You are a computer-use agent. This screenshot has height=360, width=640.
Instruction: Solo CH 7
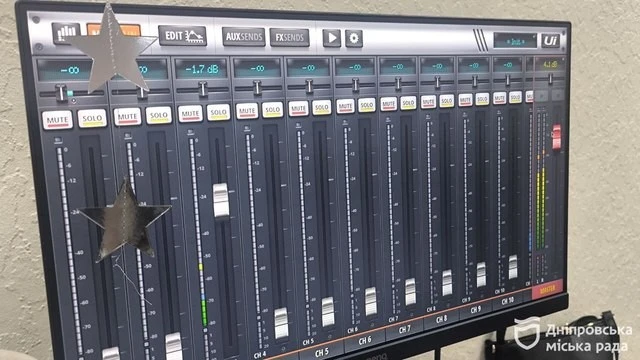(408, 103)
